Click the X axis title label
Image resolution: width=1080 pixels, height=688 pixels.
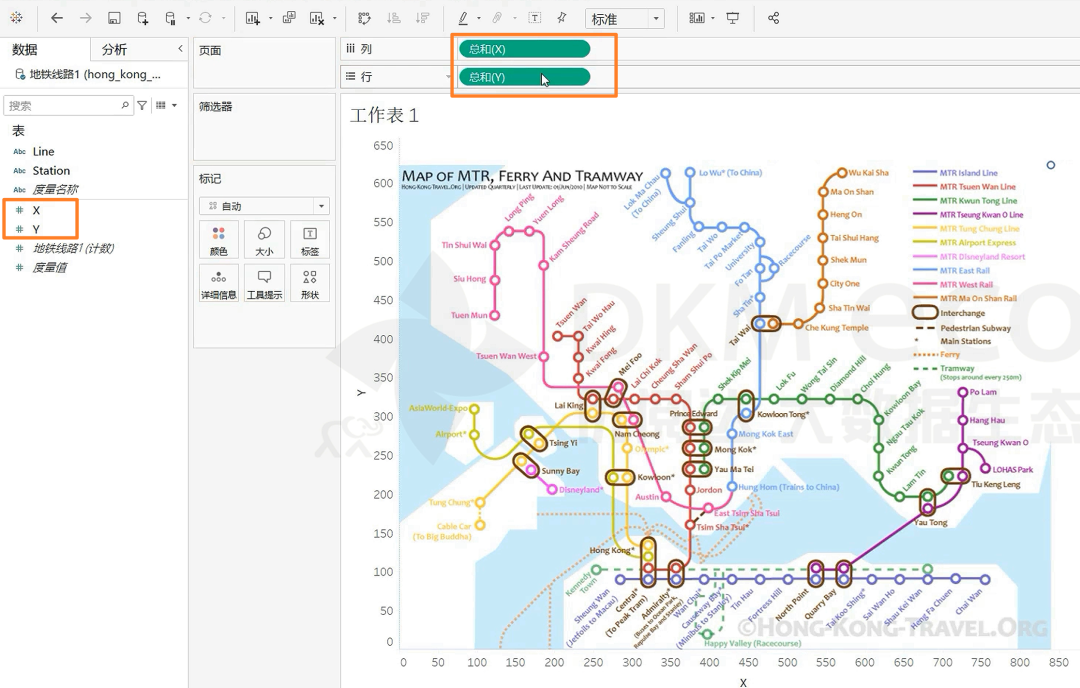coord(743,682)
